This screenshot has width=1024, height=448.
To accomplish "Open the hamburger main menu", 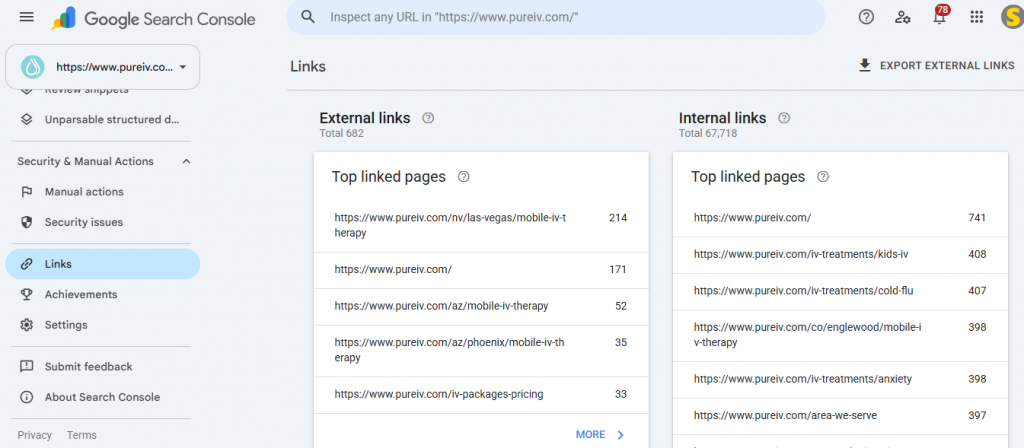I will (x=27, y=18).
